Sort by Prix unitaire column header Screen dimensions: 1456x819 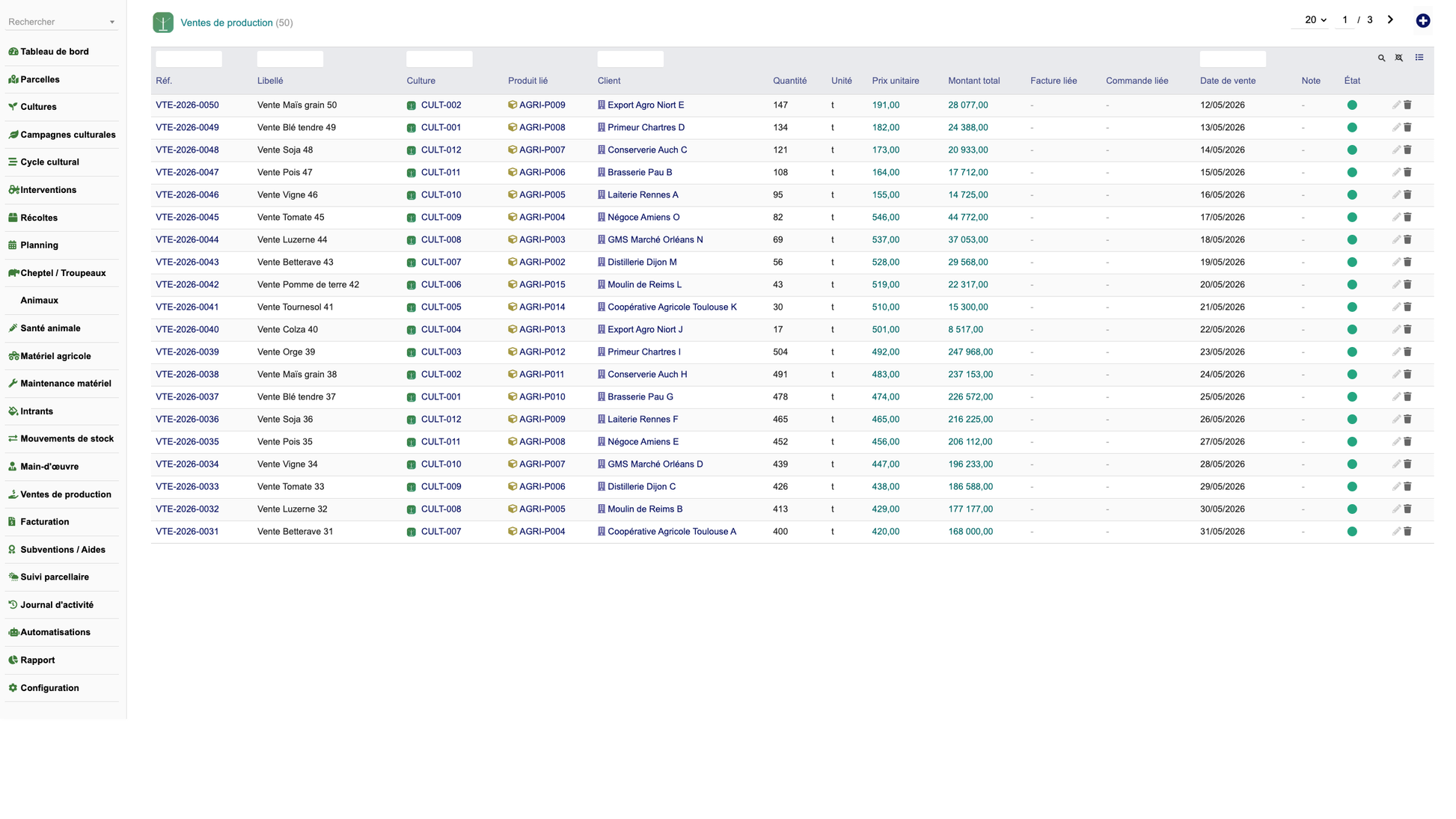pos(895,81)
